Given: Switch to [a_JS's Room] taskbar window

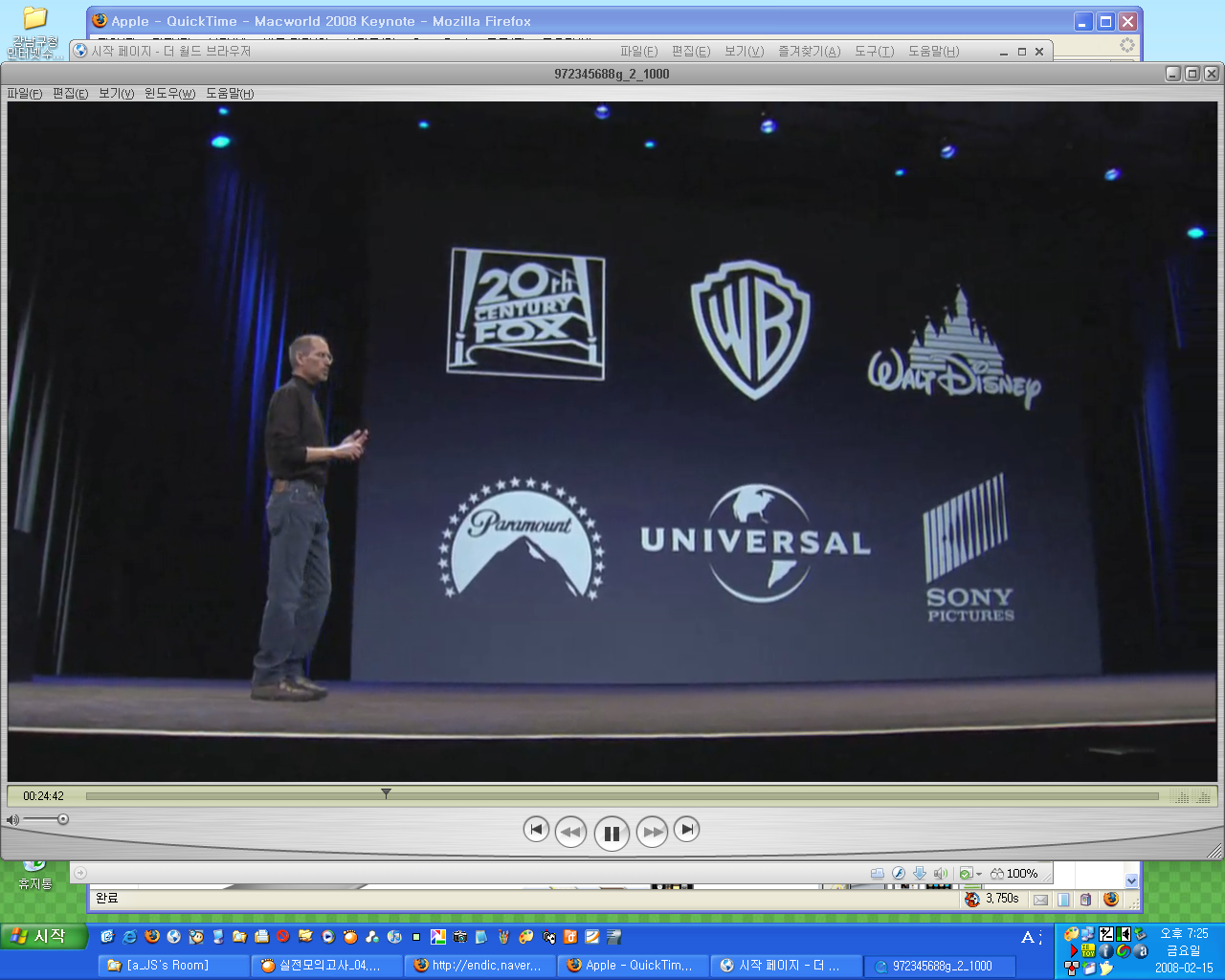Looking at the screenshot, I should point(173,966).
